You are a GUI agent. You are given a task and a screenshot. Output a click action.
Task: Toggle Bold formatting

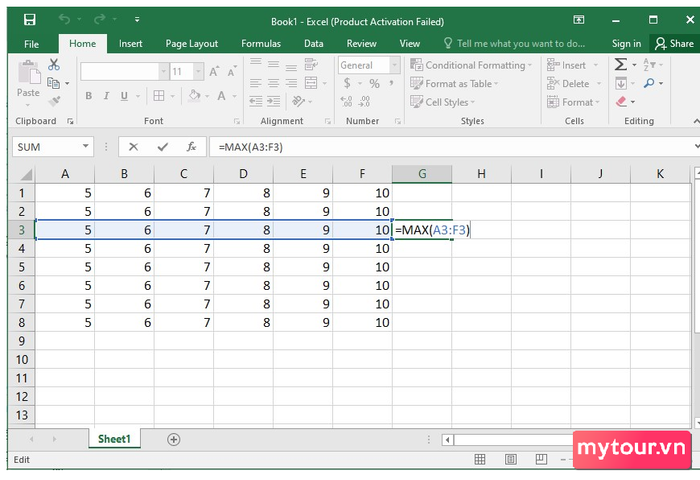click(88, 96)
